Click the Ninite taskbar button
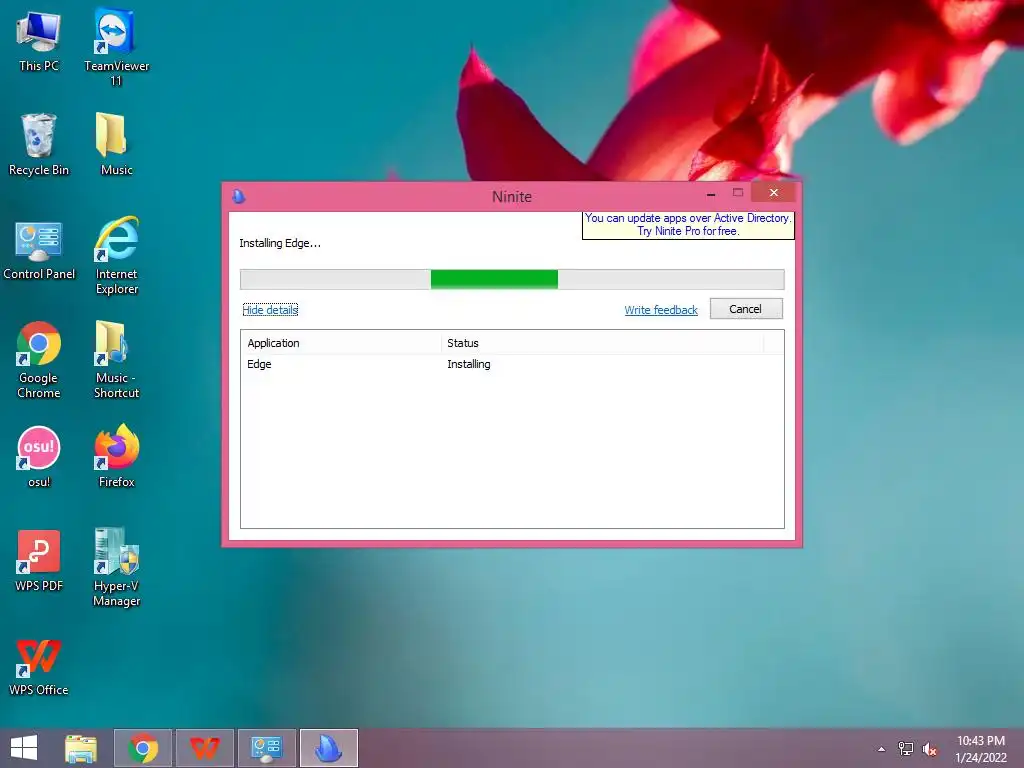This screenshot has height=768, width=1024. point(328,748)
